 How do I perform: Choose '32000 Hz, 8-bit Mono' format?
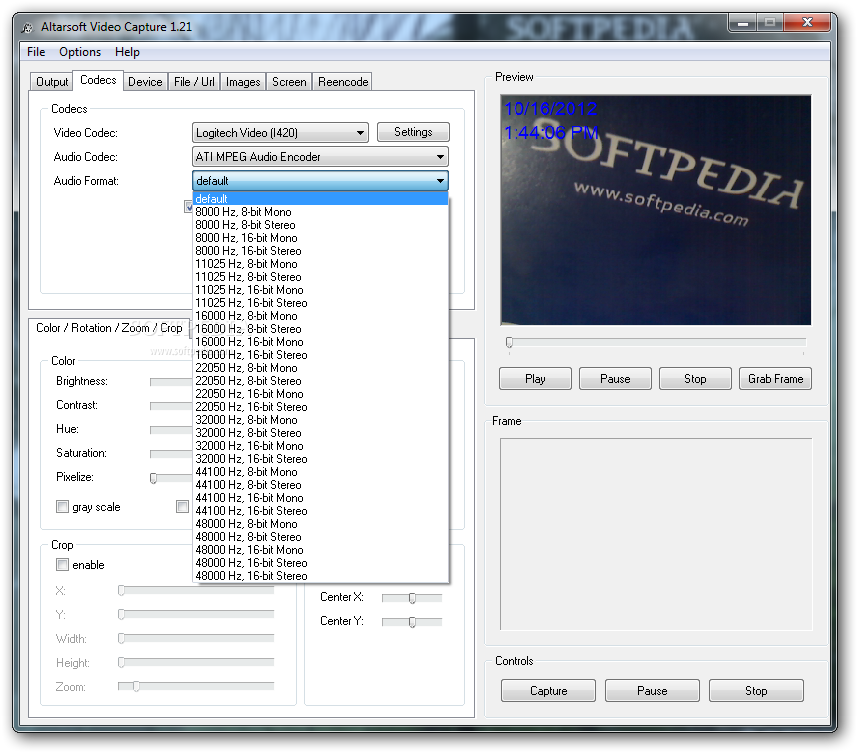click(320, 420)
